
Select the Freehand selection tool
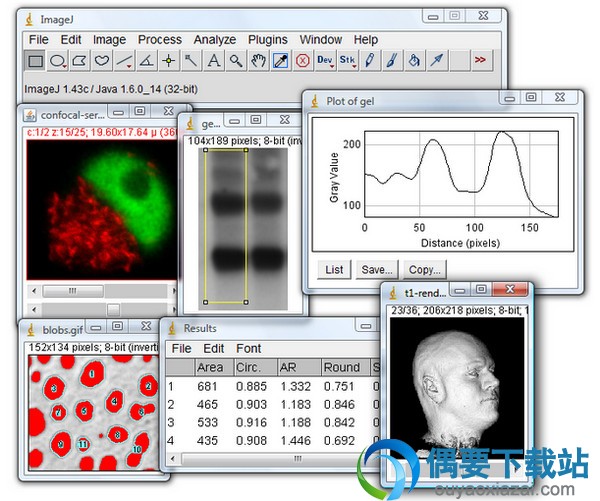tap(102, 60)
